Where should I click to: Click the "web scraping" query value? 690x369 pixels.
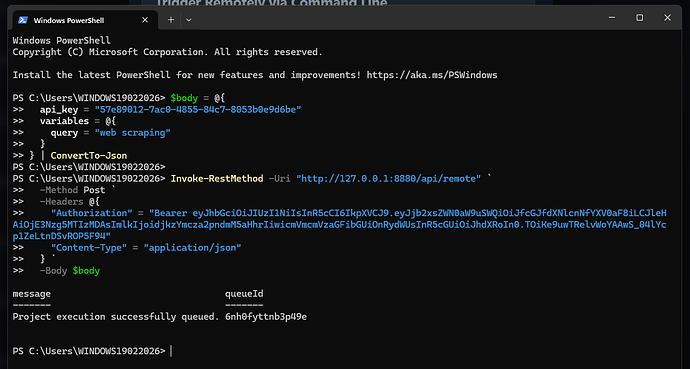click(132, 133)
